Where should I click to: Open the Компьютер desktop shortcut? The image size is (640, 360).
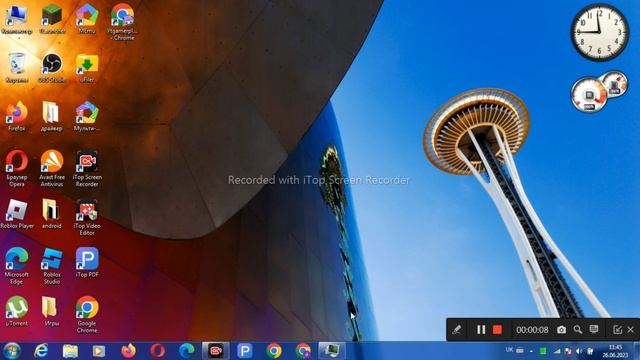pos(16,20)
